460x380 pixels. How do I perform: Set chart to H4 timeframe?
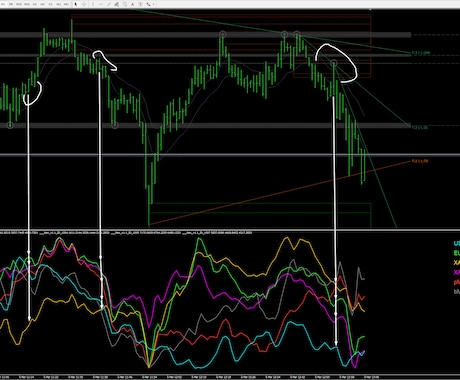pyautogui.click(x=43, y=4)
